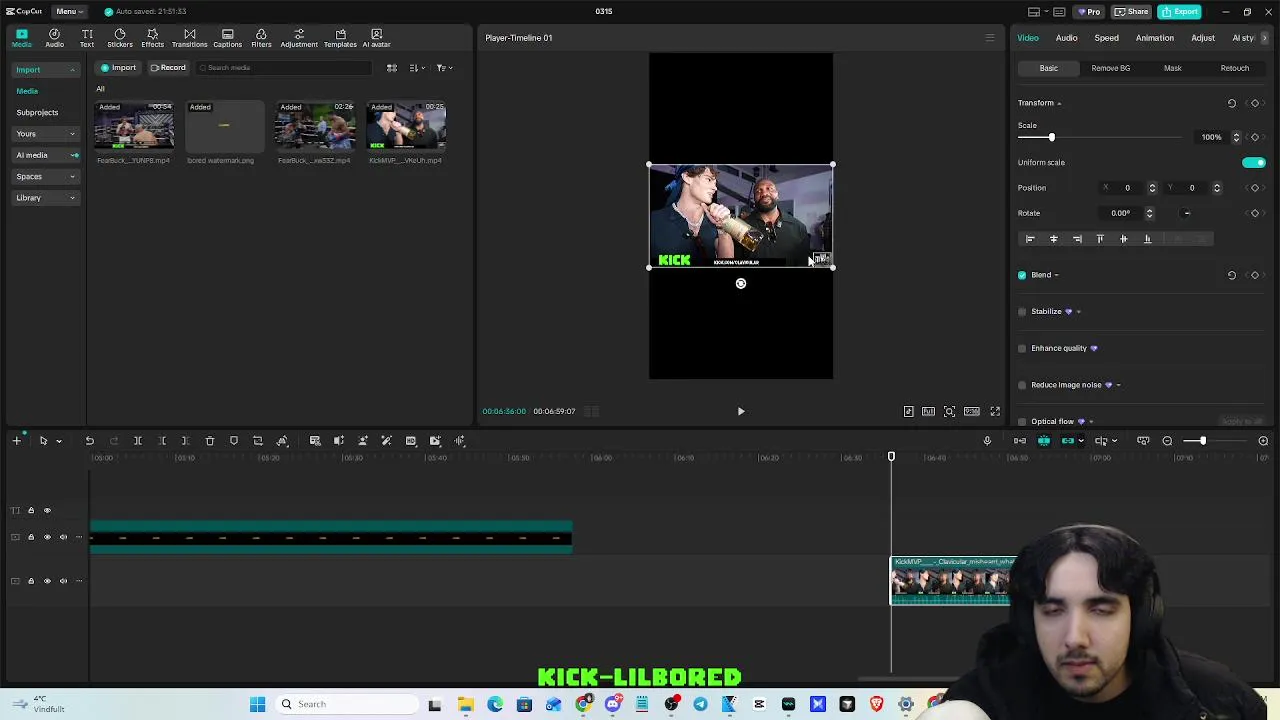Screen dimensions: 1280x720
Task: Align clip vertically centered icon
Action: [x=1124, y=239]
